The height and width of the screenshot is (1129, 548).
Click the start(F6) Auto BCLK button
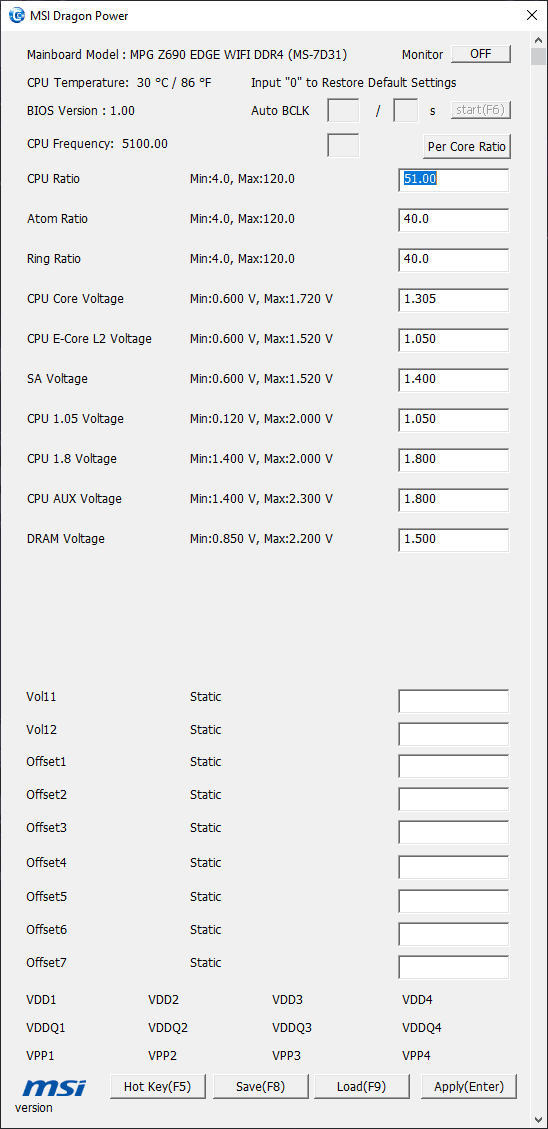pos(481,110)
